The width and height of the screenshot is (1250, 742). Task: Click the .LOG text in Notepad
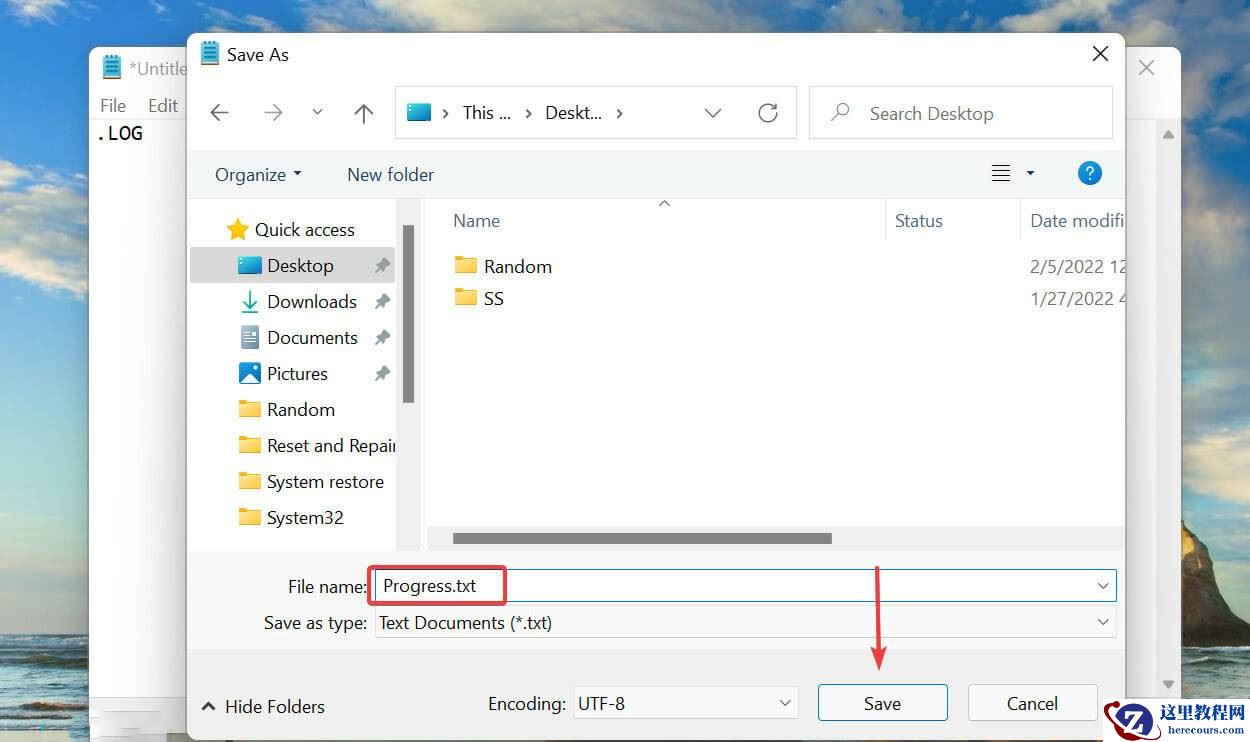point(120,133)
